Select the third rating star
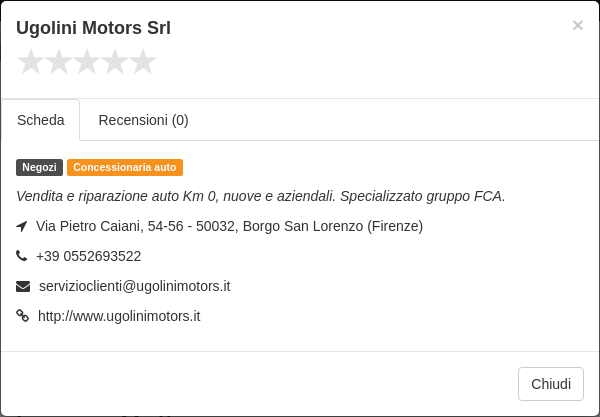Image resolution: width=600 pixels, height=417 pixels. click(87, 62)
